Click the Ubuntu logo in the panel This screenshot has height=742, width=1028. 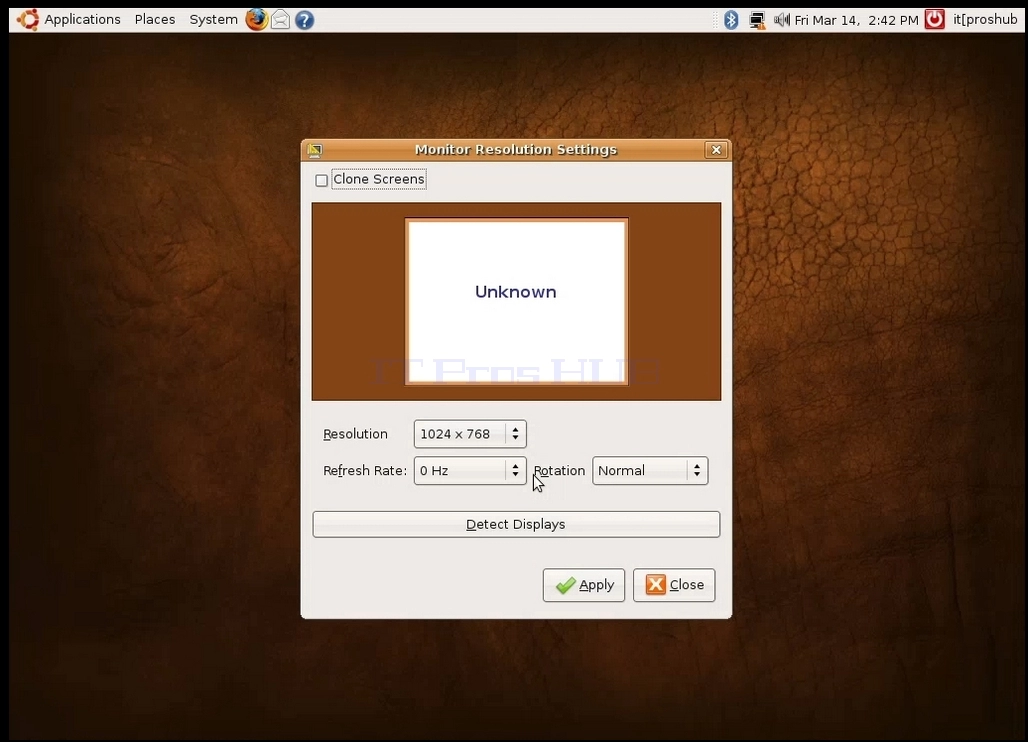tap(28, 20)
